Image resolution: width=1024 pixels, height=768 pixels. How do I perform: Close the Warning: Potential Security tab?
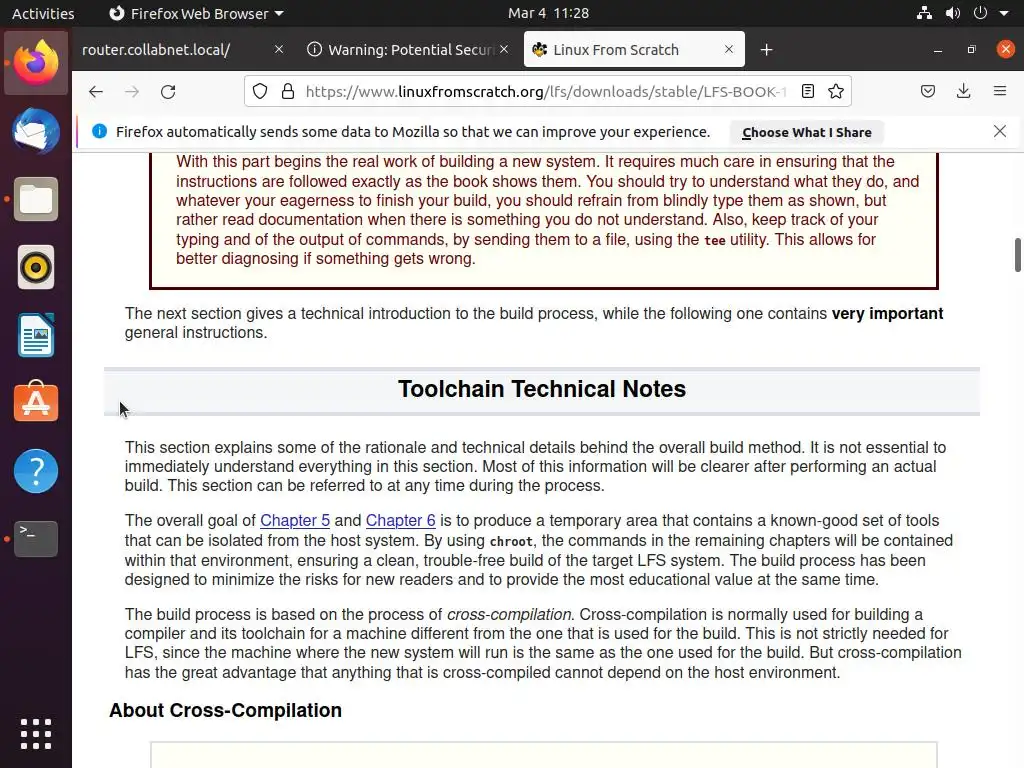504,50
